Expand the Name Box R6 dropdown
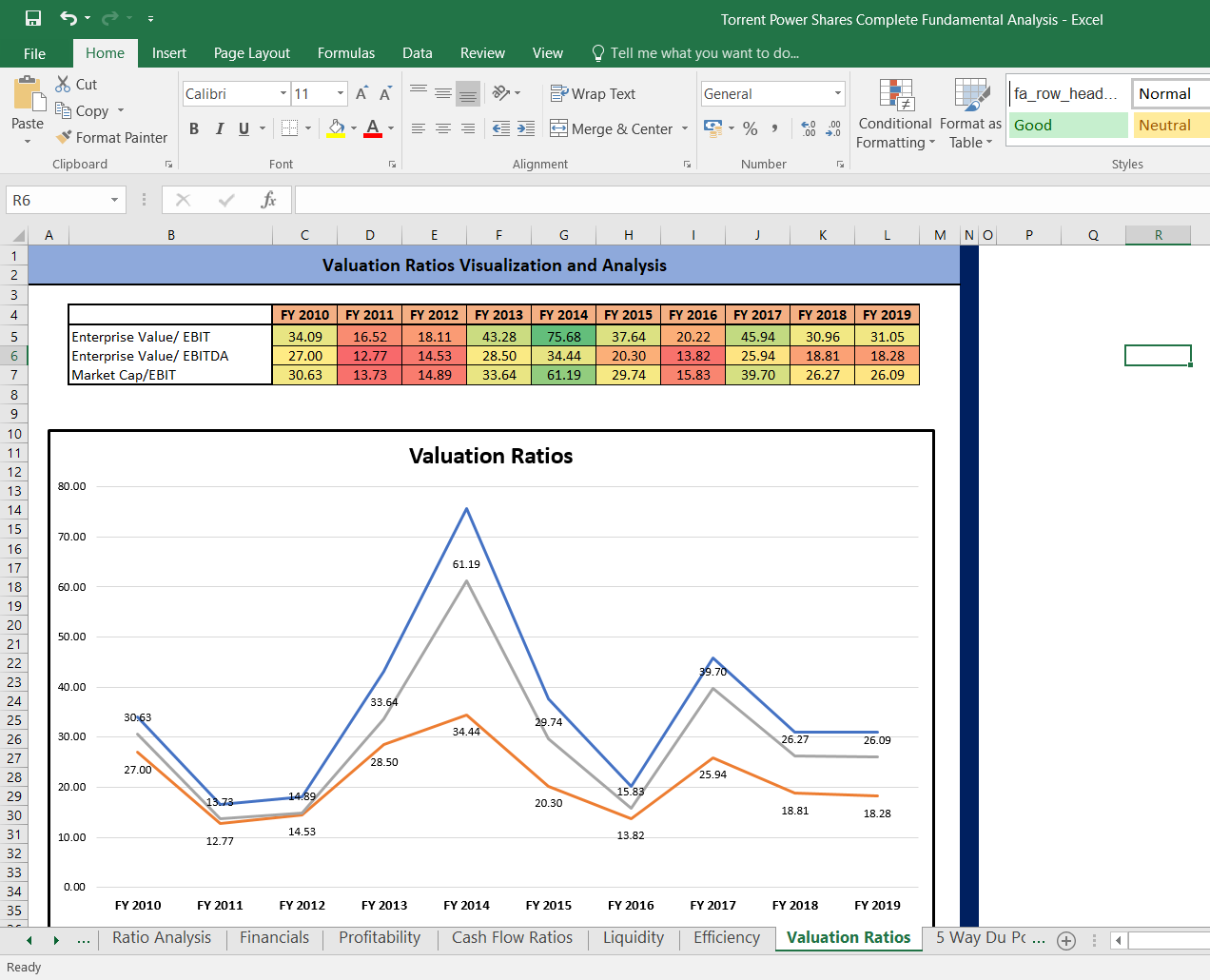The image size is (1210, 980). tap(114, 200)
